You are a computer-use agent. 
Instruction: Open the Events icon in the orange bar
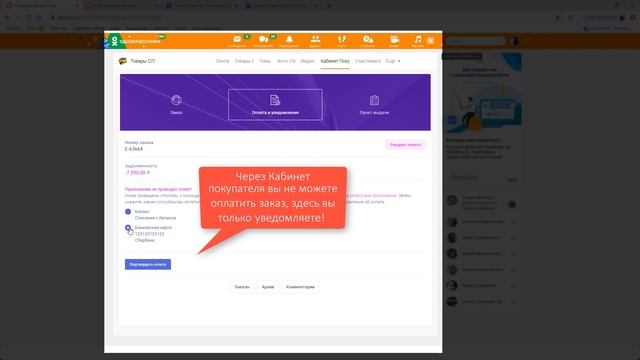pos(368,39)
